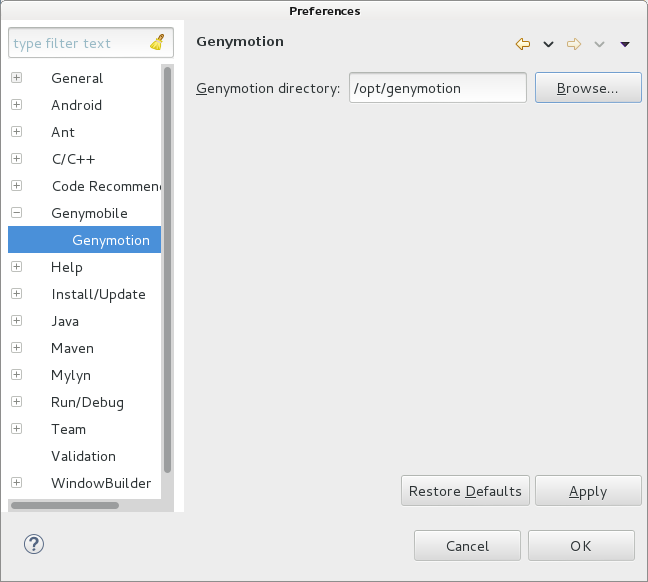
Task: Select the General preferences category
Action: point(77,78)
